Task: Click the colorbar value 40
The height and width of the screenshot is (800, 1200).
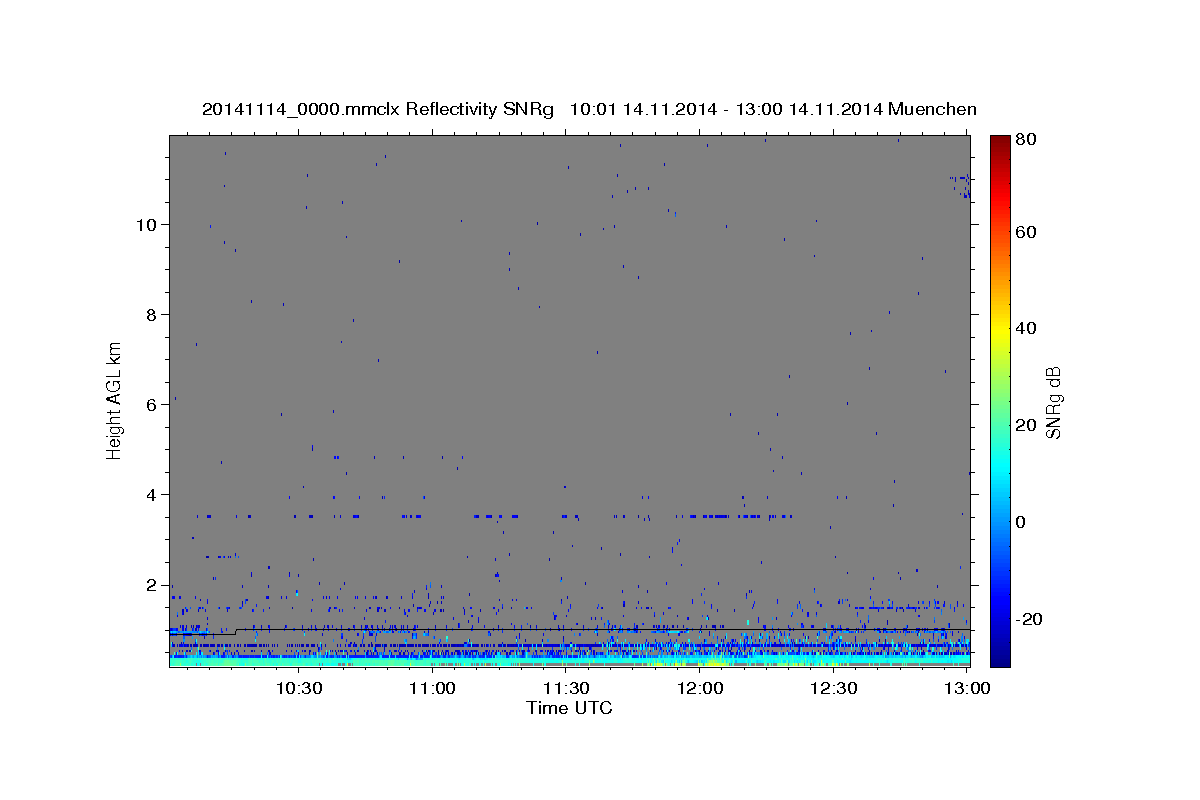Action: 1026,328
